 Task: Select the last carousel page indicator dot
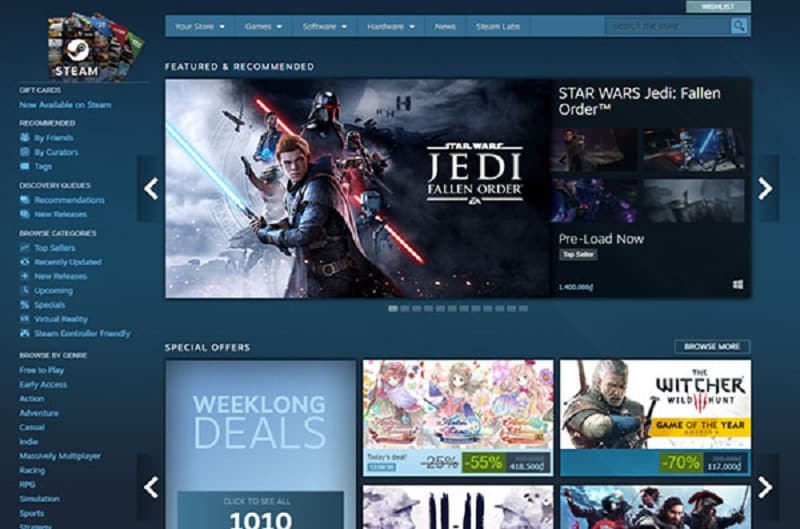[x=523, y=308]
